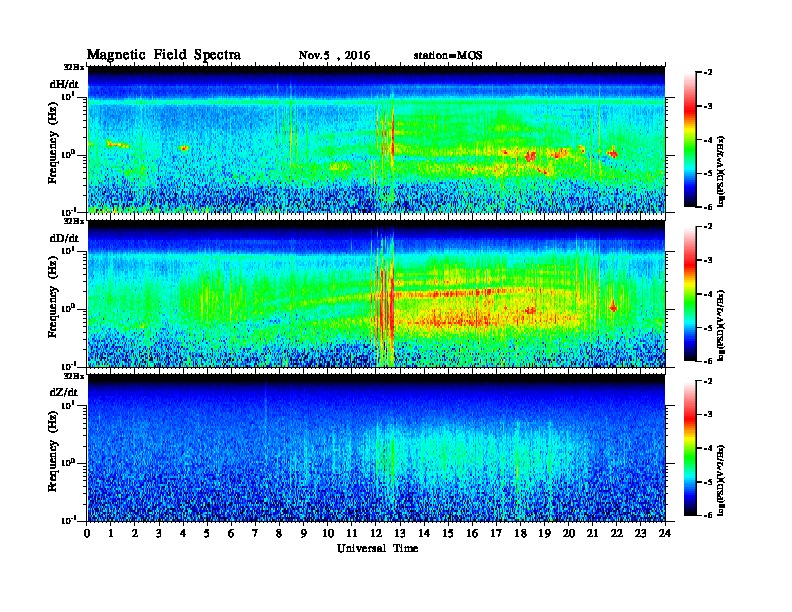Click hour 20 on the Universal Time axis
Viewport: 792px width, 612px height.
click(x=569, y=534)
